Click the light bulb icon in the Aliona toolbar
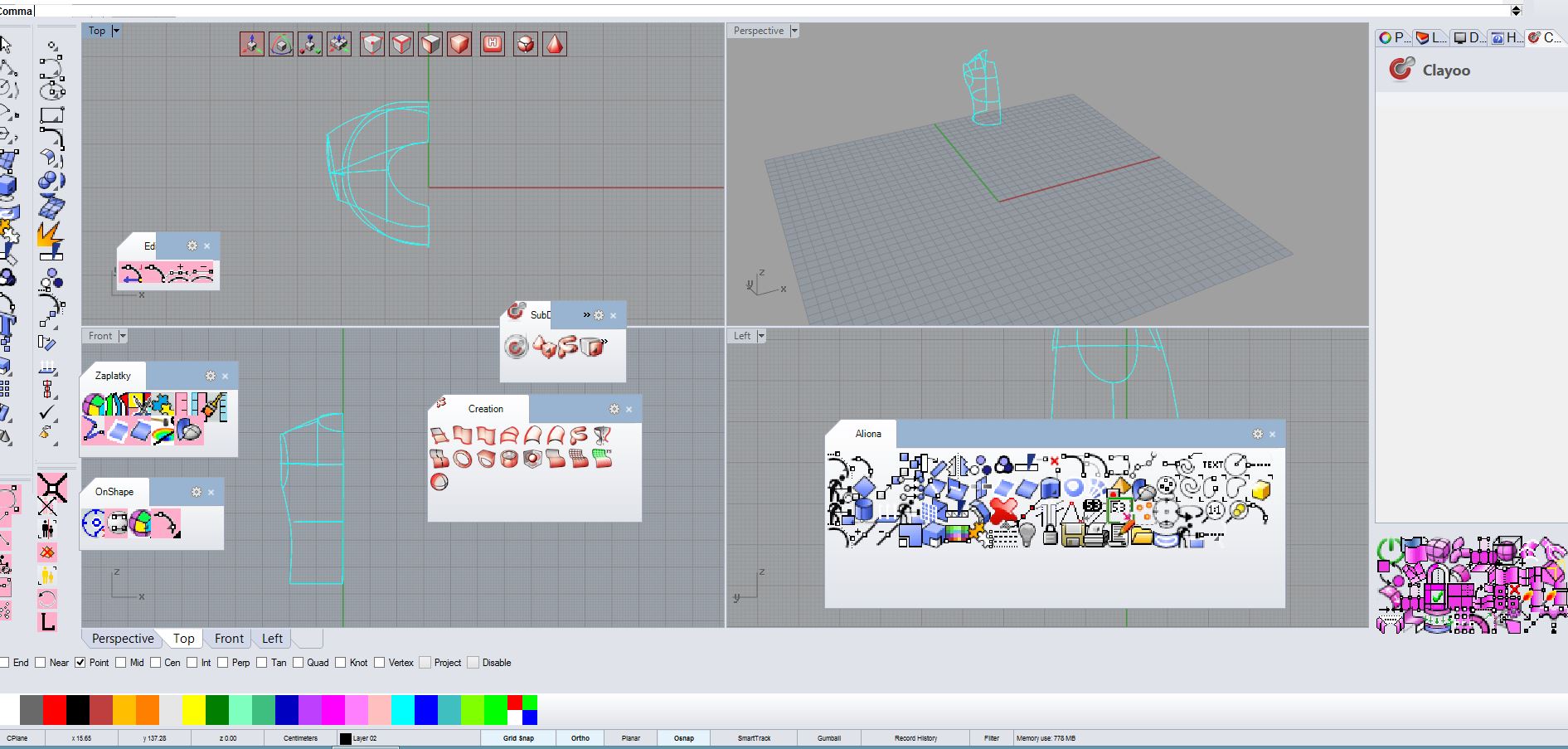Image resolution: width=1568 pixels, height=749 pixels. (x=1027, y=534)
